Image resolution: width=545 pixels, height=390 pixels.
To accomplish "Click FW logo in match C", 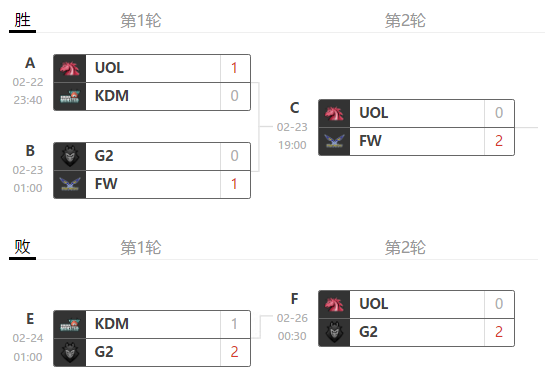I will (x=334, y=141).
